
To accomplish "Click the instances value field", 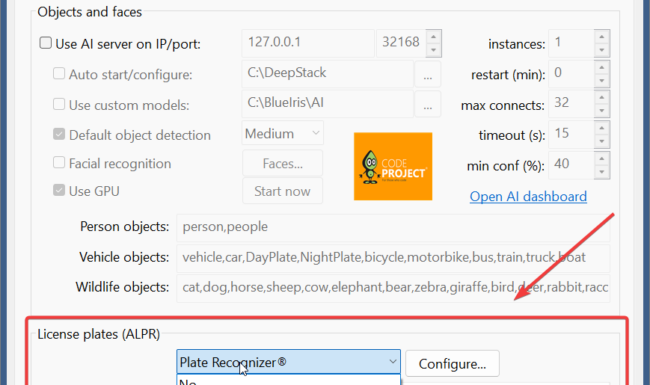I will point(571,43).
